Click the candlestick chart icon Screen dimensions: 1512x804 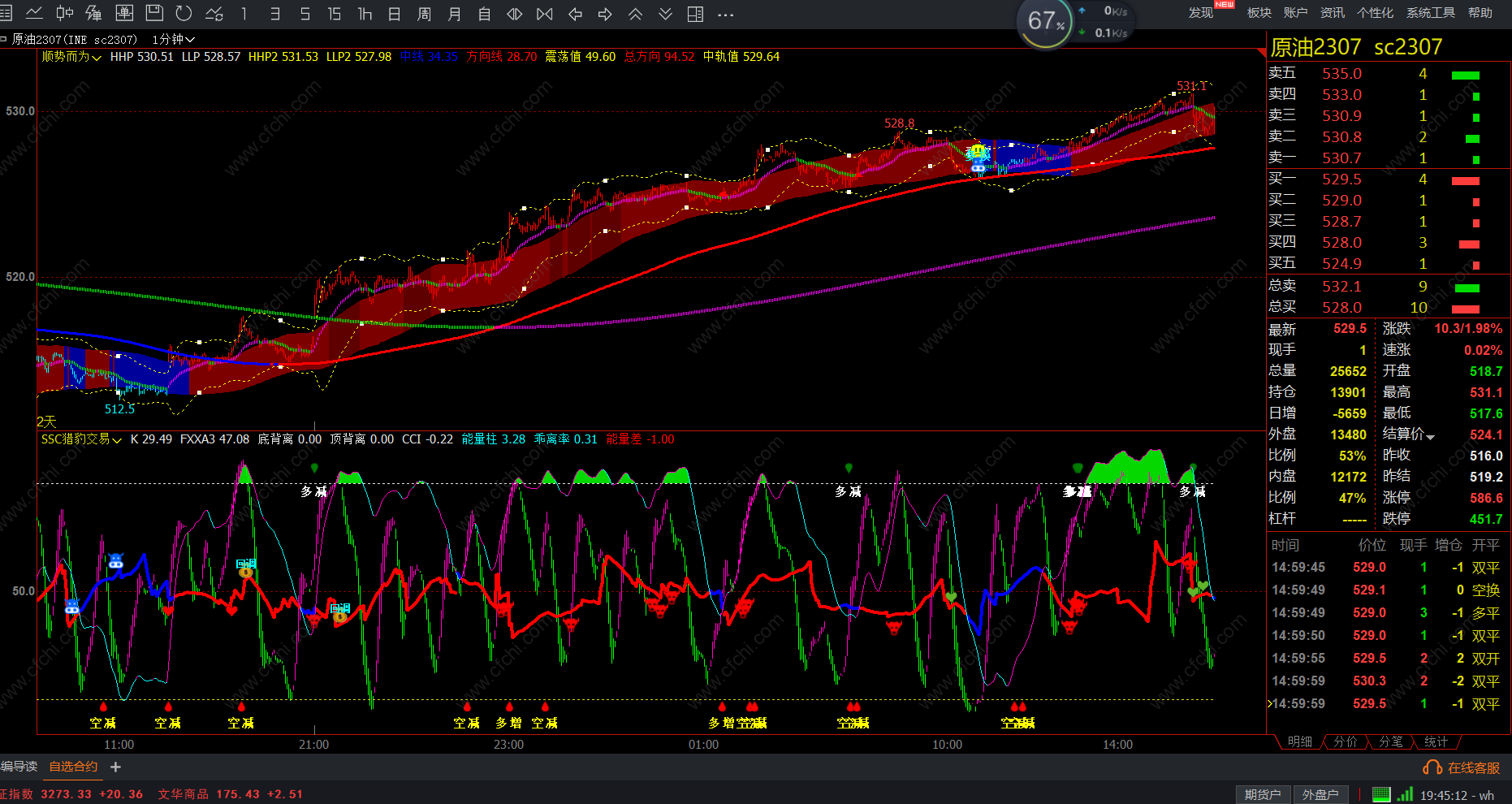point(64,13)
